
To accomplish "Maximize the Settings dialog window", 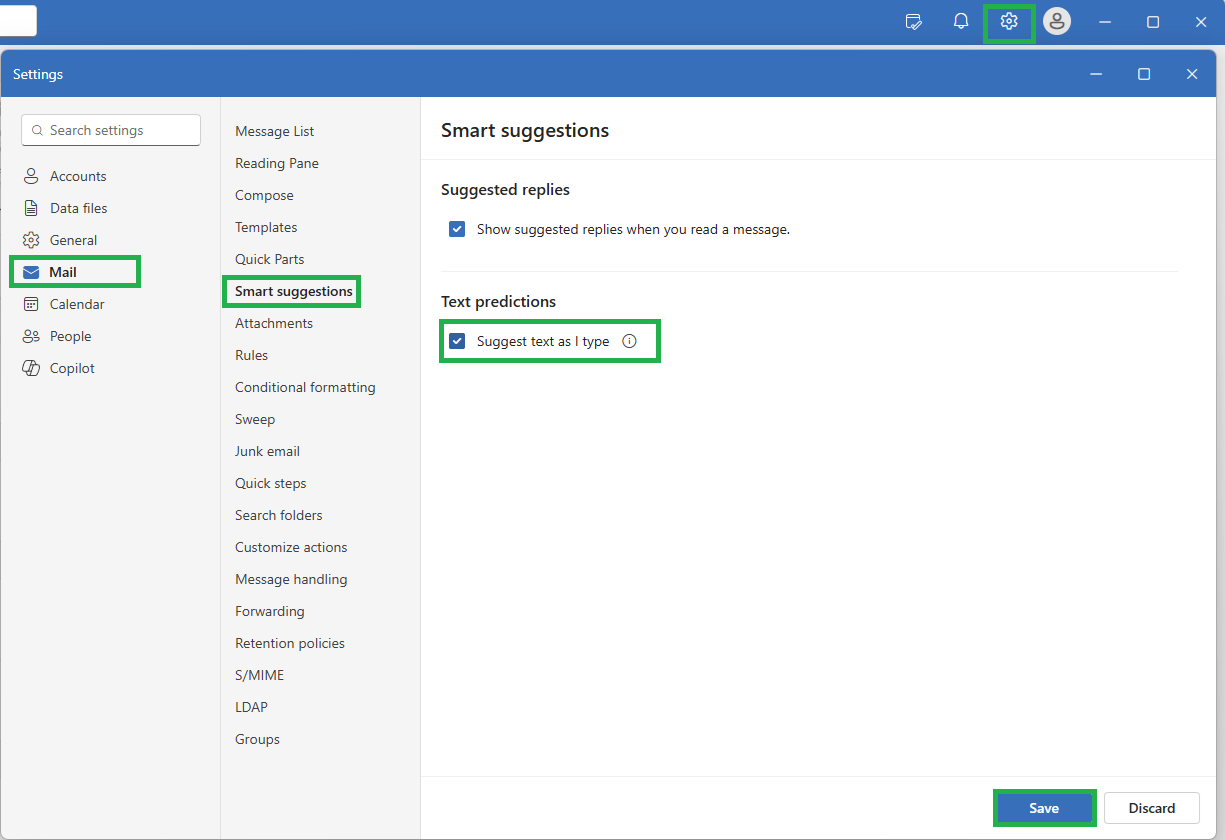I will click(x=1144, y=74).
